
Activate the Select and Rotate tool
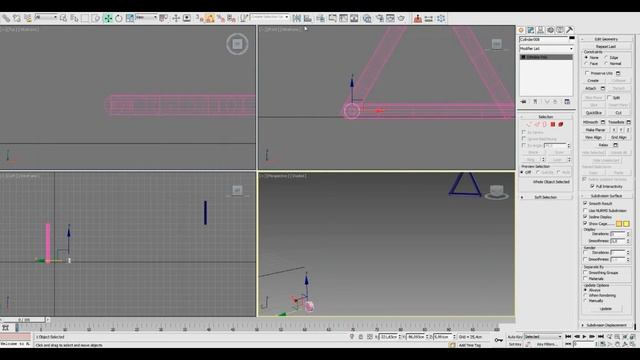pyautogui.click(x=119, y=18)
